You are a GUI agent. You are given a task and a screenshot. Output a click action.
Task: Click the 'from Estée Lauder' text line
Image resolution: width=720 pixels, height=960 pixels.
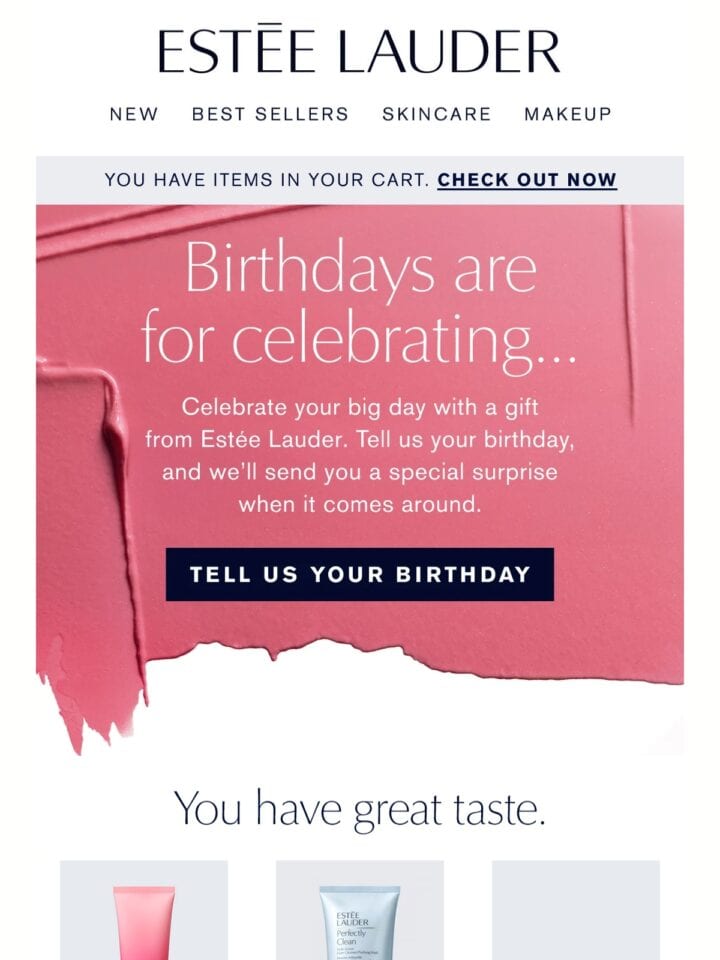tap(359, 440)
